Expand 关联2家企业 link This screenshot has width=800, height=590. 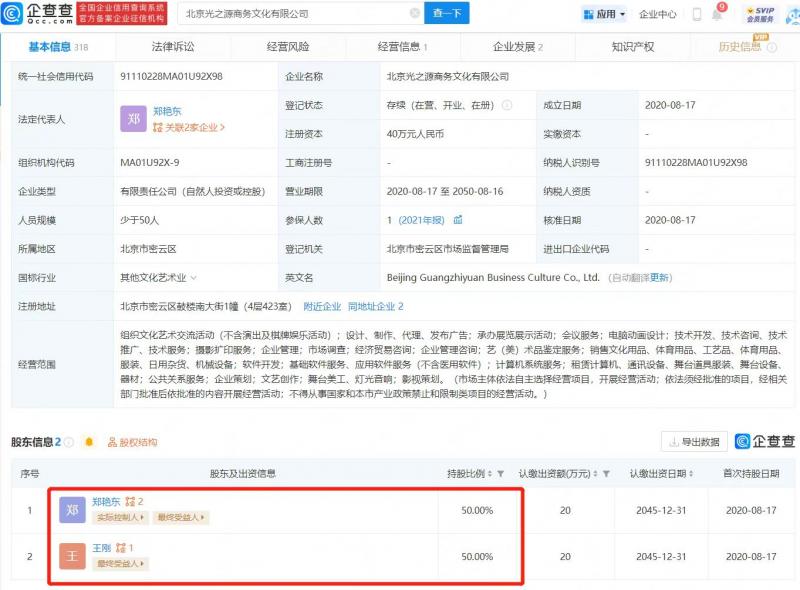coord(189,127)
